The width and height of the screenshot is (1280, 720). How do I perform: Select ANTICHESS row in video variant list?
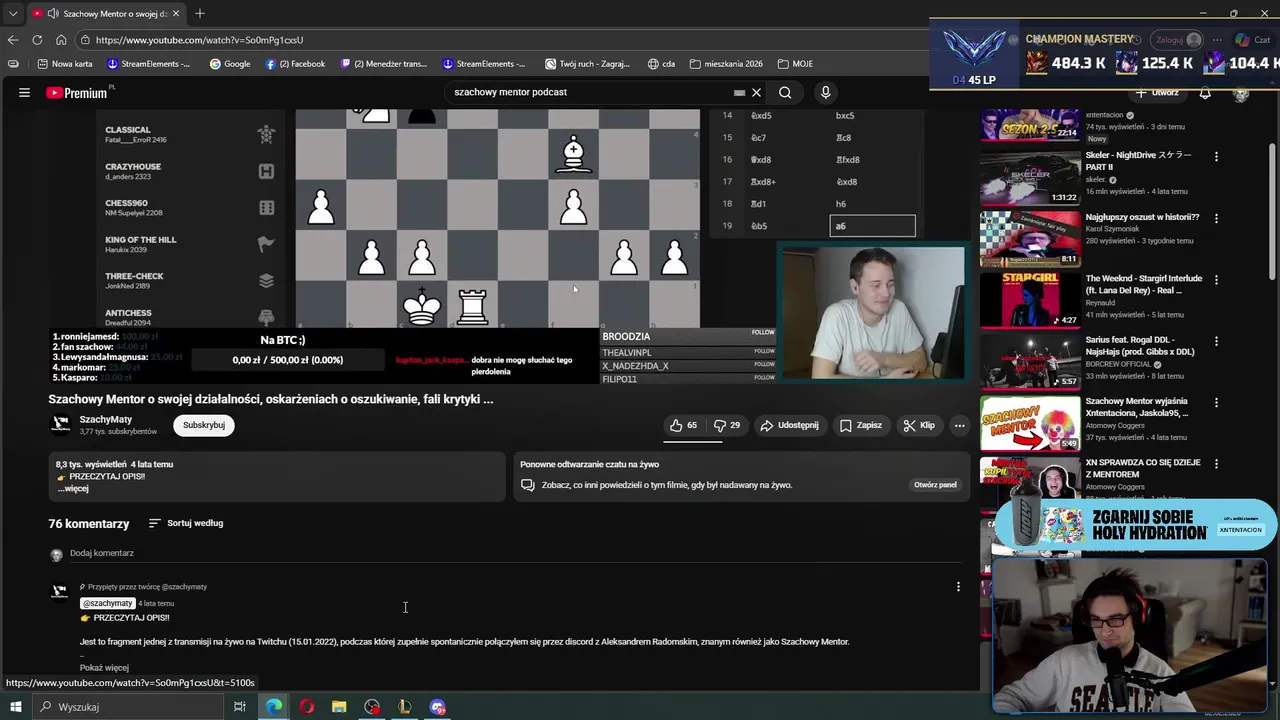(x=190, y=316)
